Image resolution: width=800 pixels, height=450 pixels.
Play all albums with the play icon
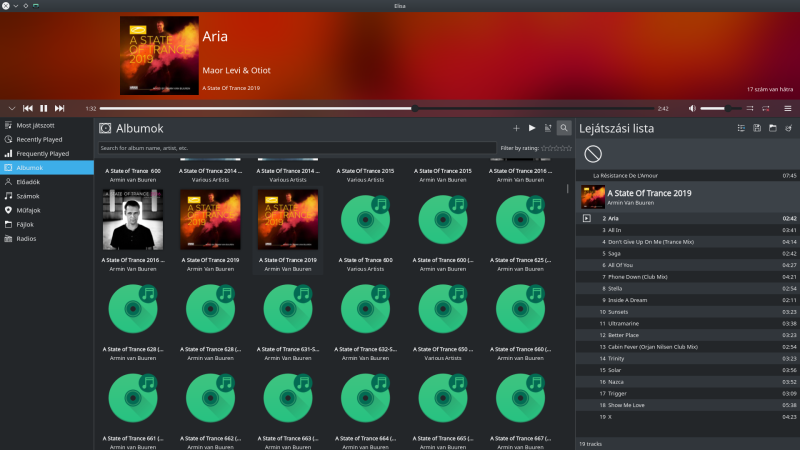click(532, 128)
